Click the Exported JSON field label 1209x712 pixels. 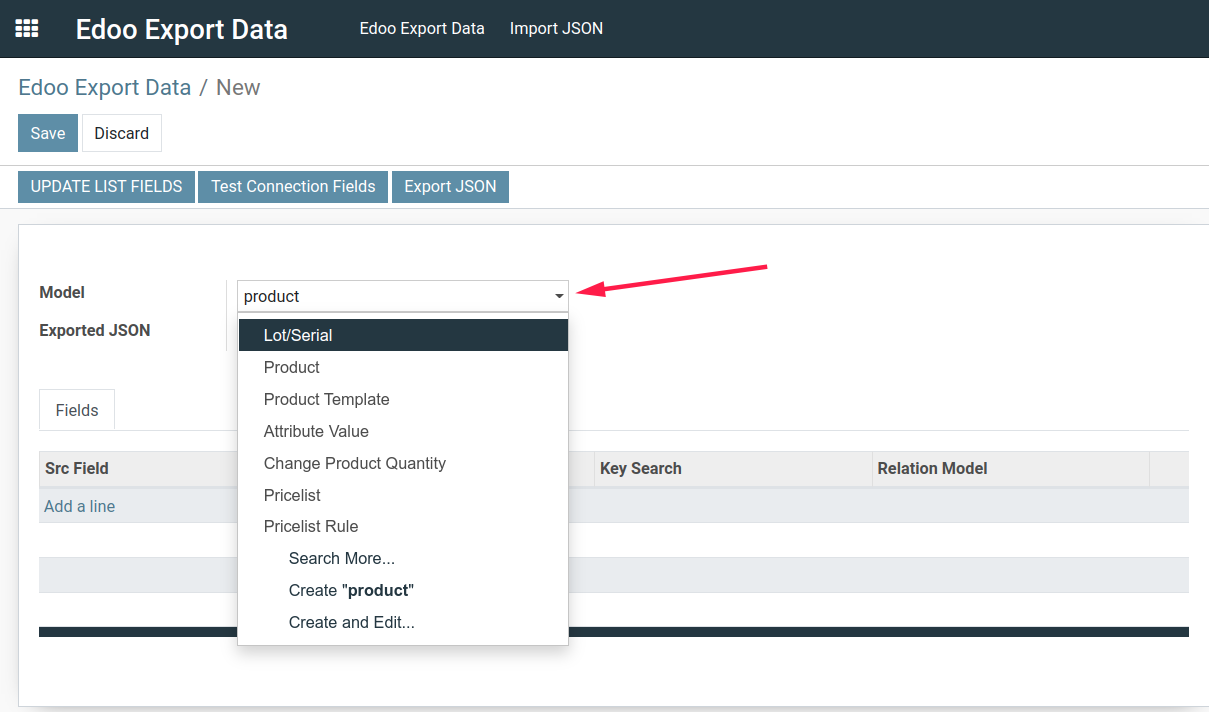tap(95, 330)
